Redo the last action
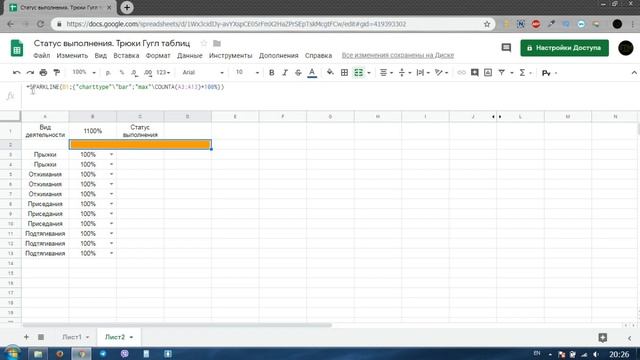The height and width of the screenshot is (360, 640). pos(30,73)
